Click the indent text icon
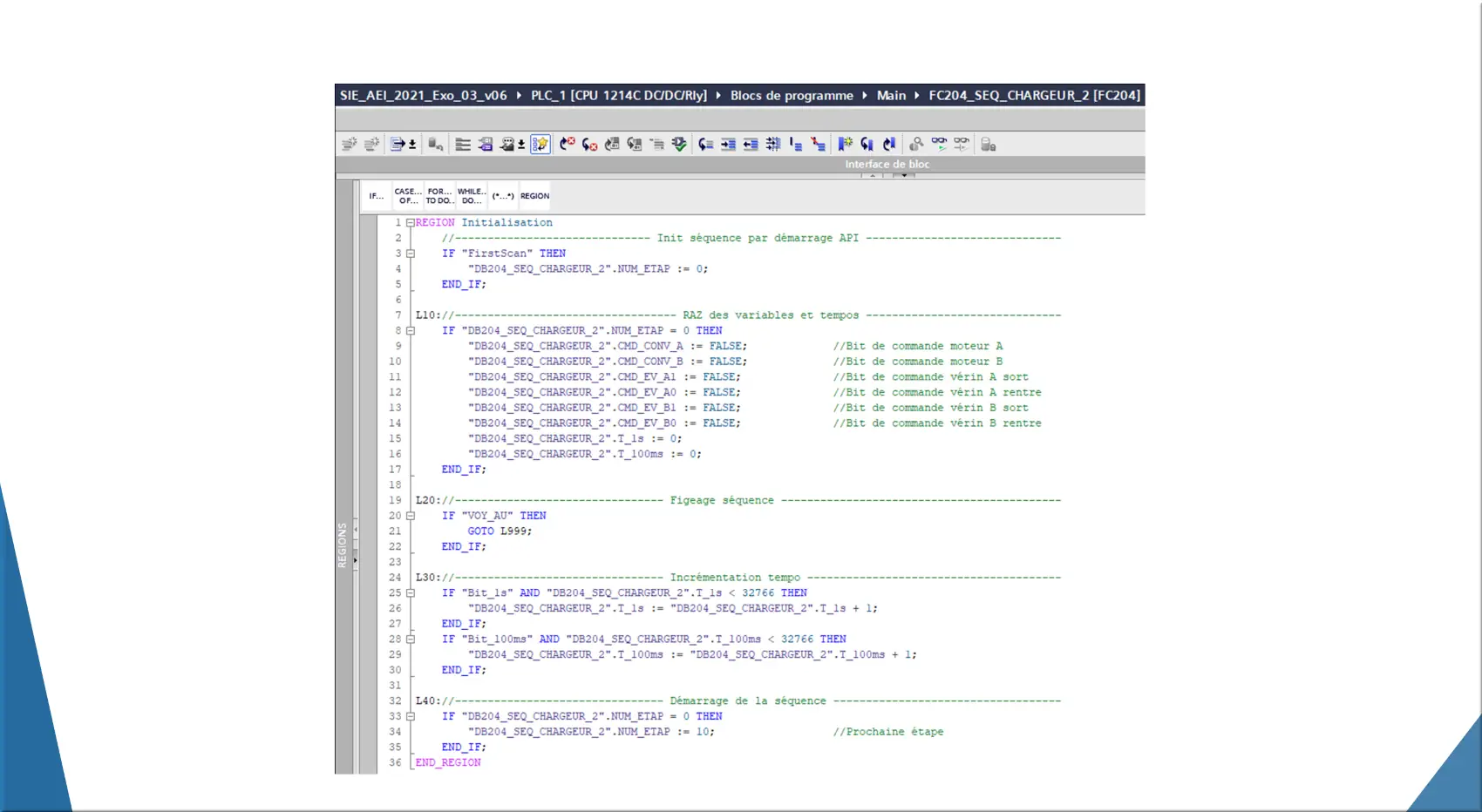1482x812 pixels. click(x=729, y=145)
